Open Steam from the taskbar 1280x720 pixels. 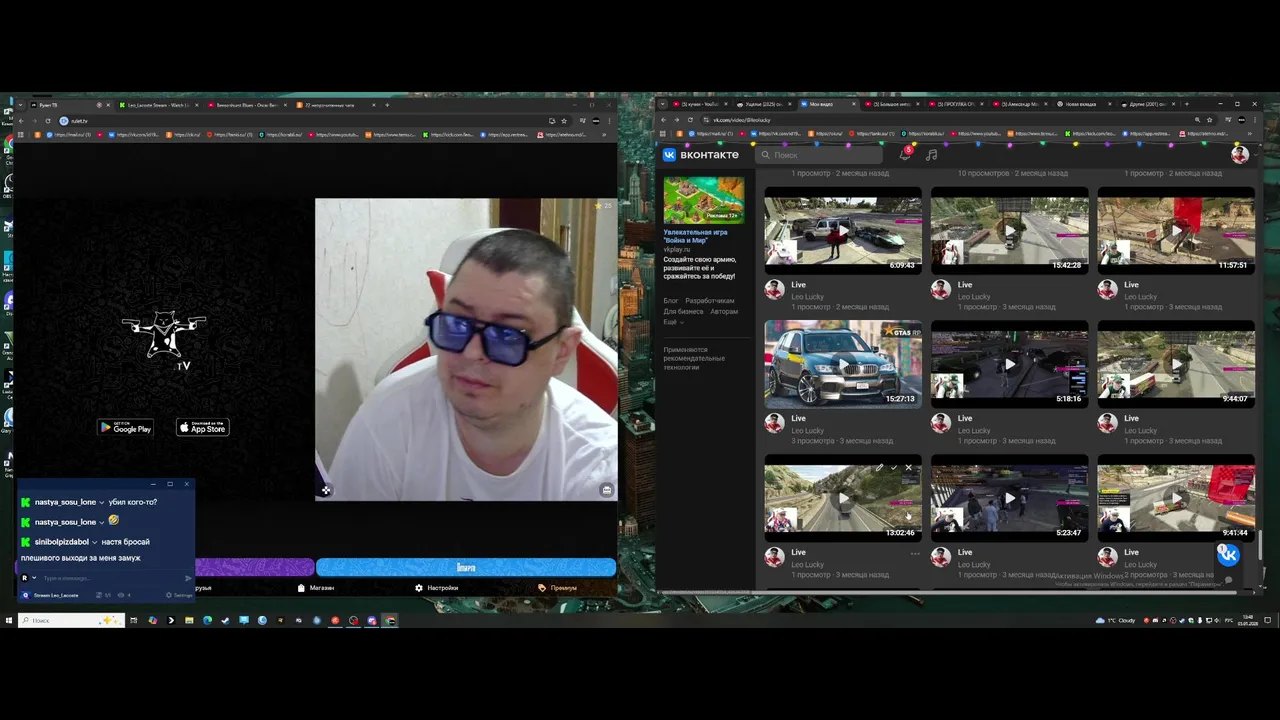226,620
